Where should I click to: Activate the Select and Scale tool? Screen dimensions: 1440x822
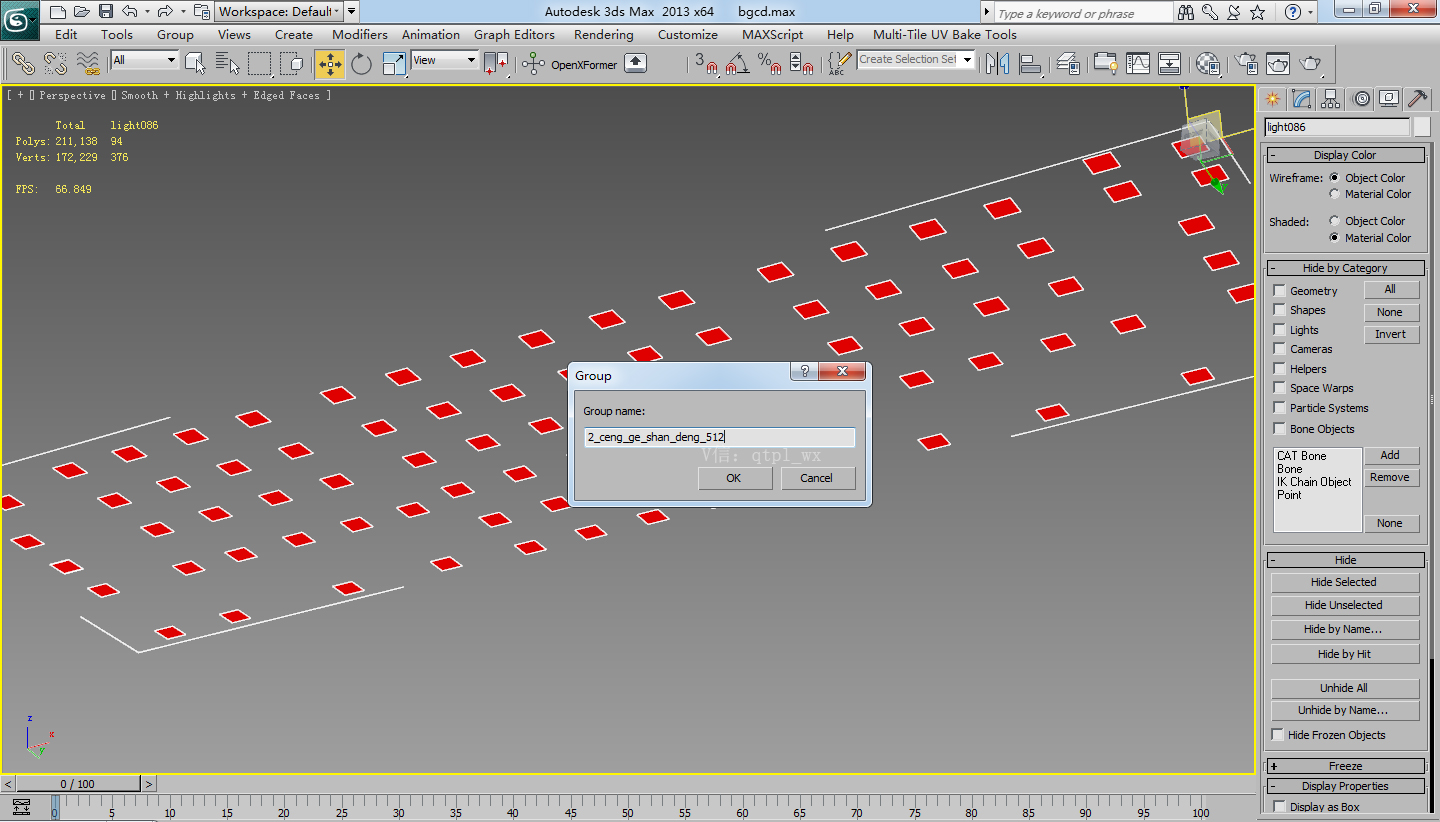click(394, 64)
